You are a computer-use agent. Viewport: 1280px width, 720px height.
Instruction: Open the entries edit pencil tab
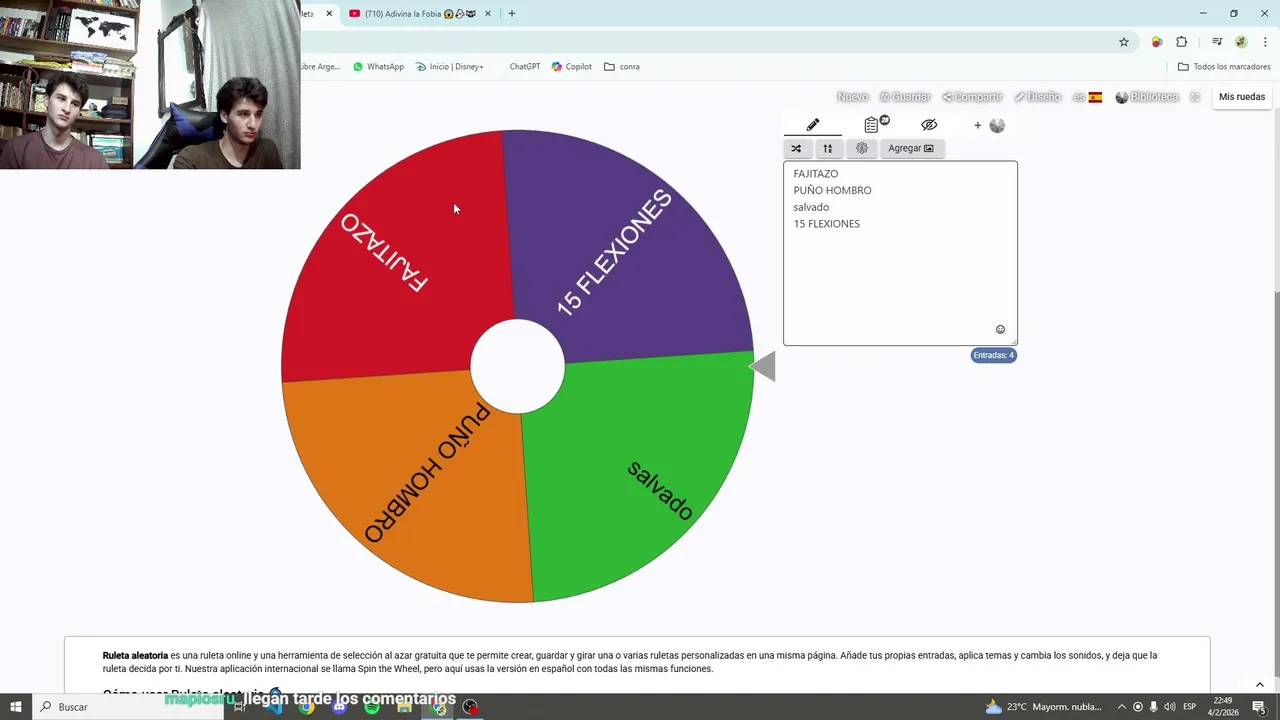point(813,125)
